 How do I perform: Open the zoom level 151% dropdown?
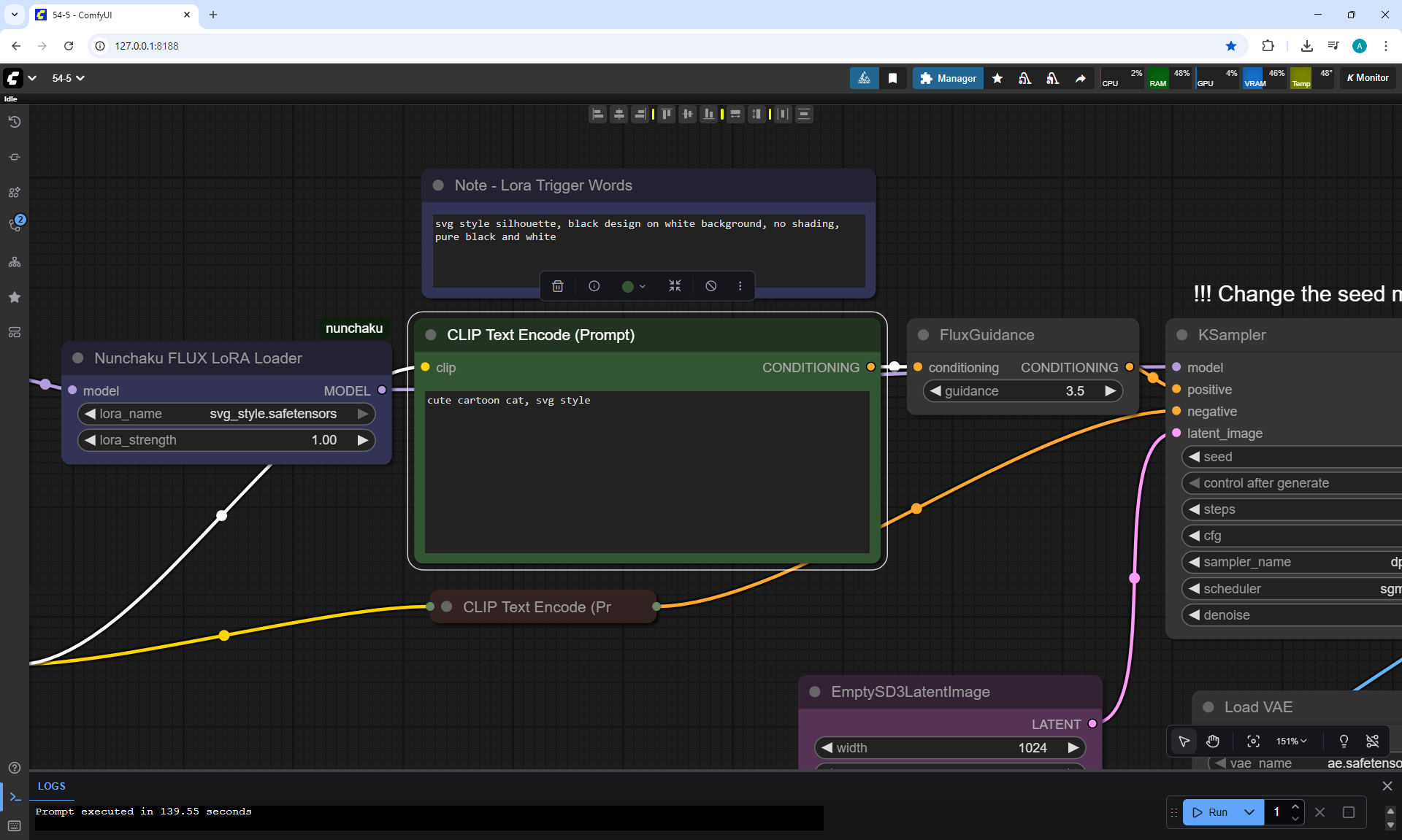(1291, 741)
